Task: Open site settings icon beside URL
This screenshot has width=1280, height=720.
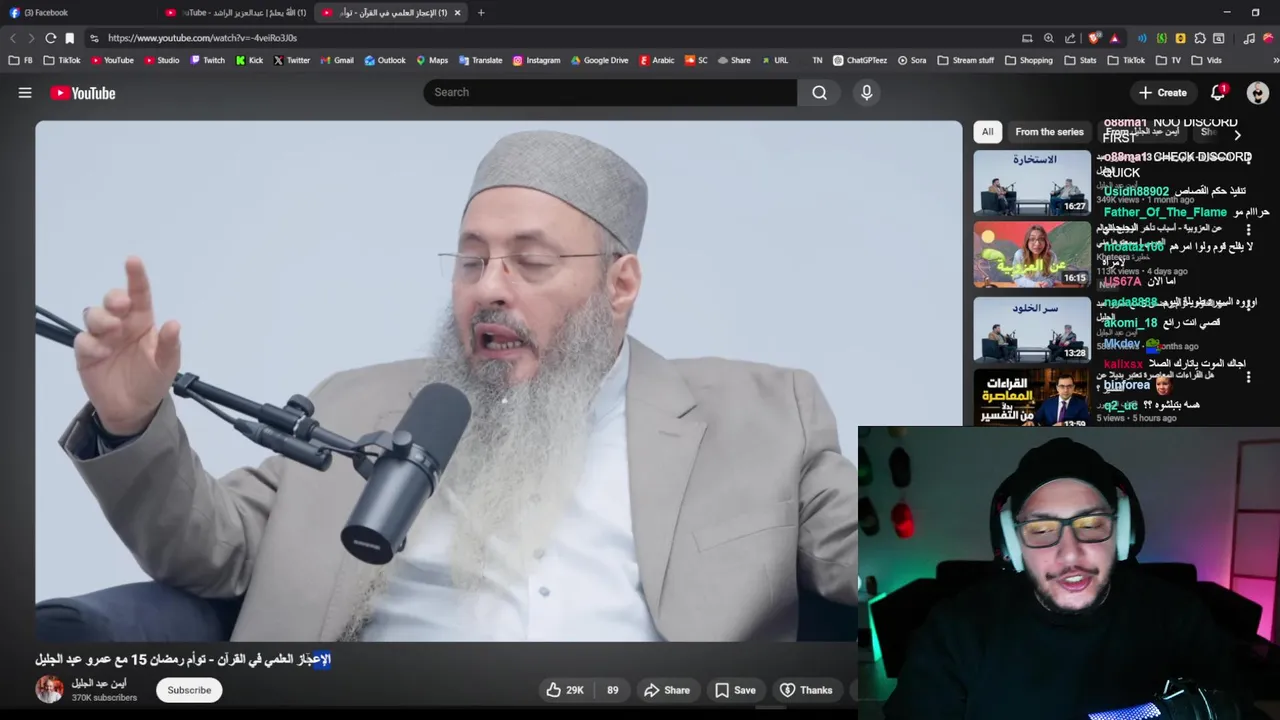Action: click(x=94, y=38)
